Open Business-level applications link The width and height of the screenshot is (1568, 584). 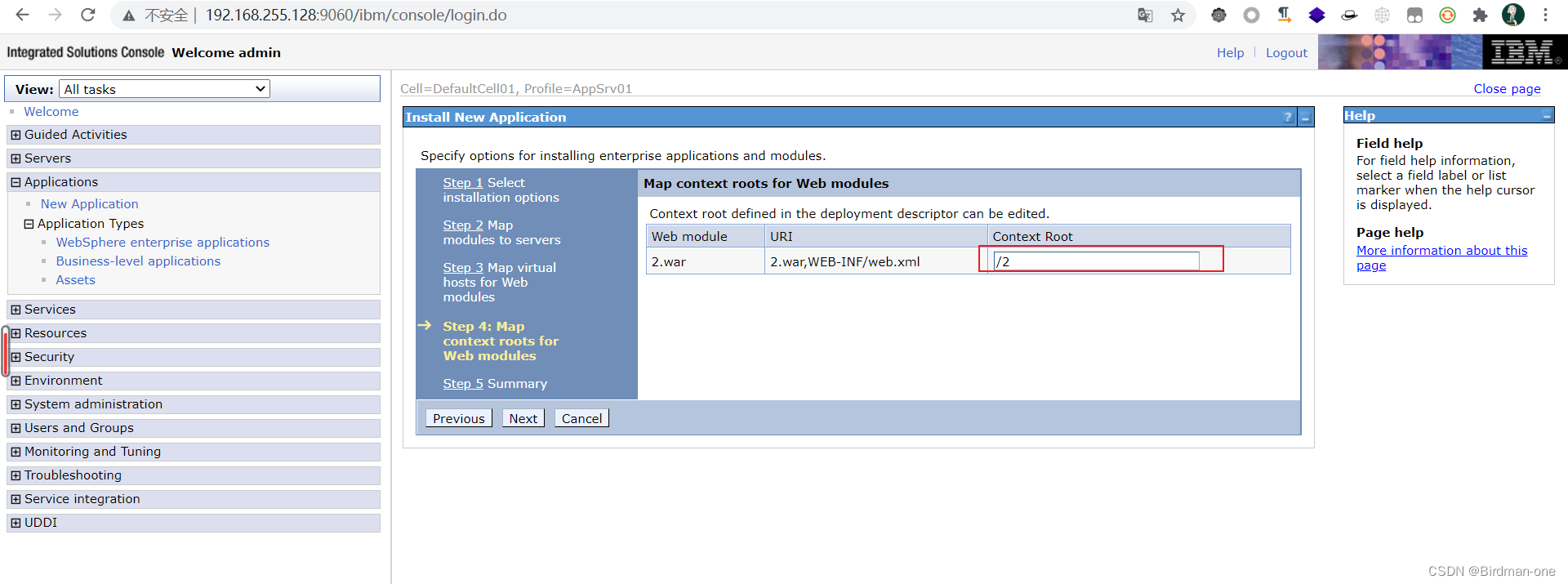click(138, 261)
